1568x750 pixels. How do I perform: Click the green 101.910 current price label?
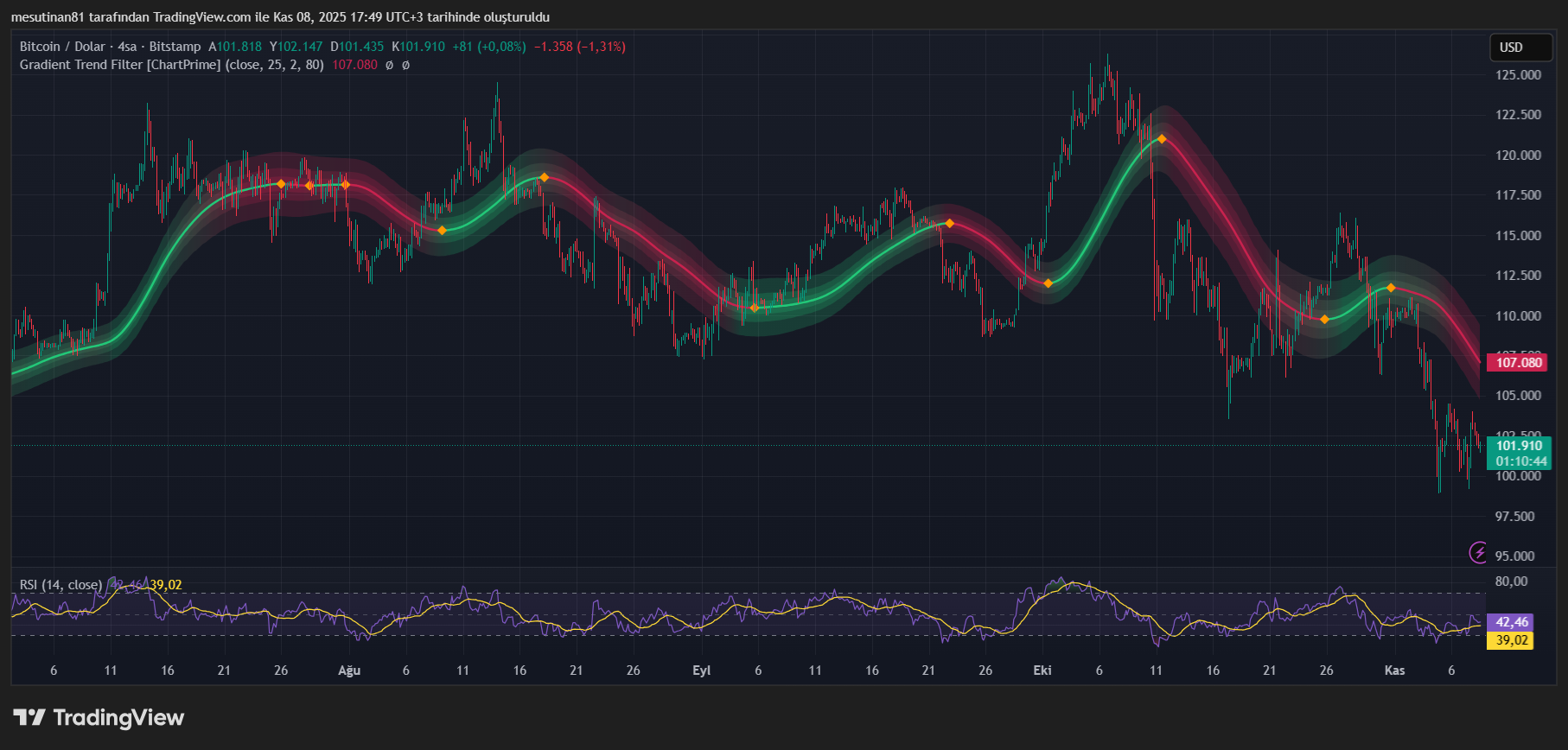pos(1519,447)
